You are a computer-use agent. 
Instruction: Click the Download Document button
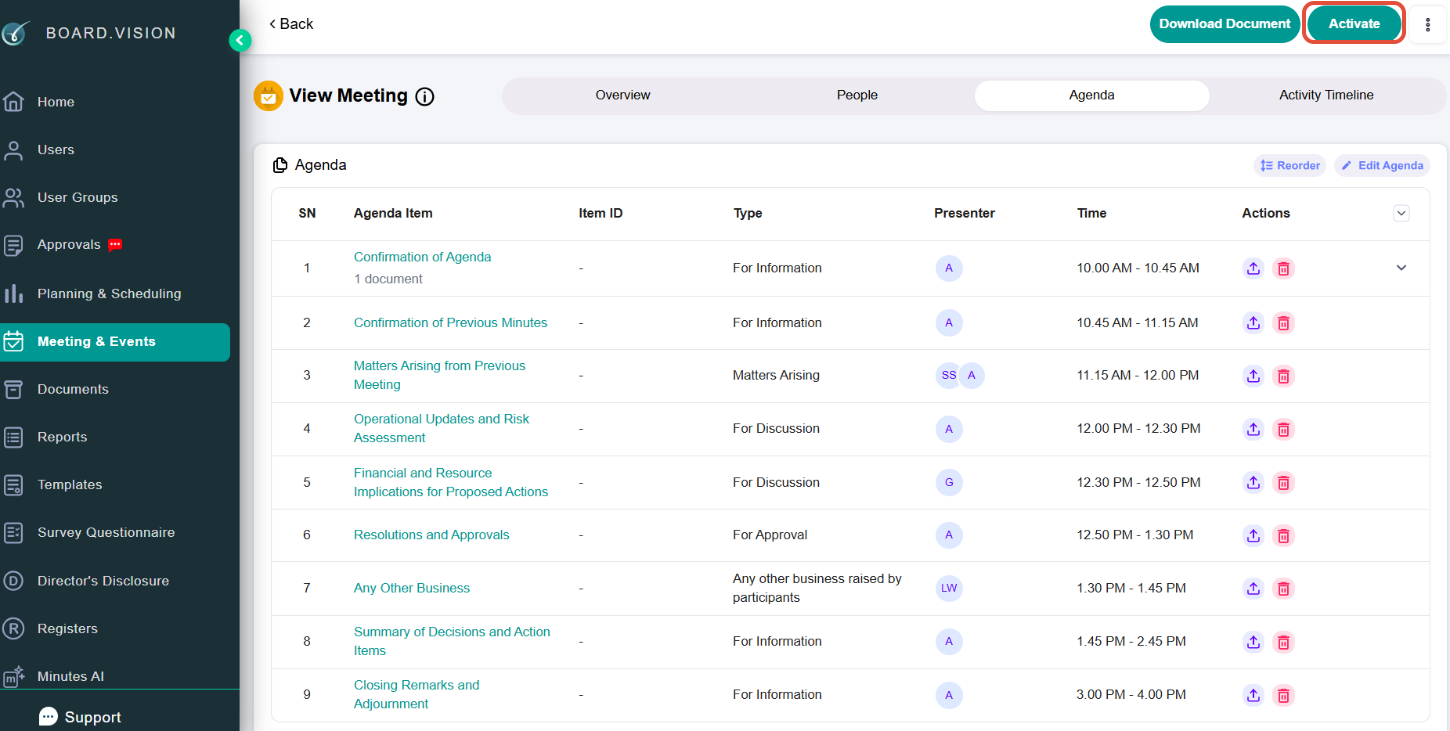1225,24
